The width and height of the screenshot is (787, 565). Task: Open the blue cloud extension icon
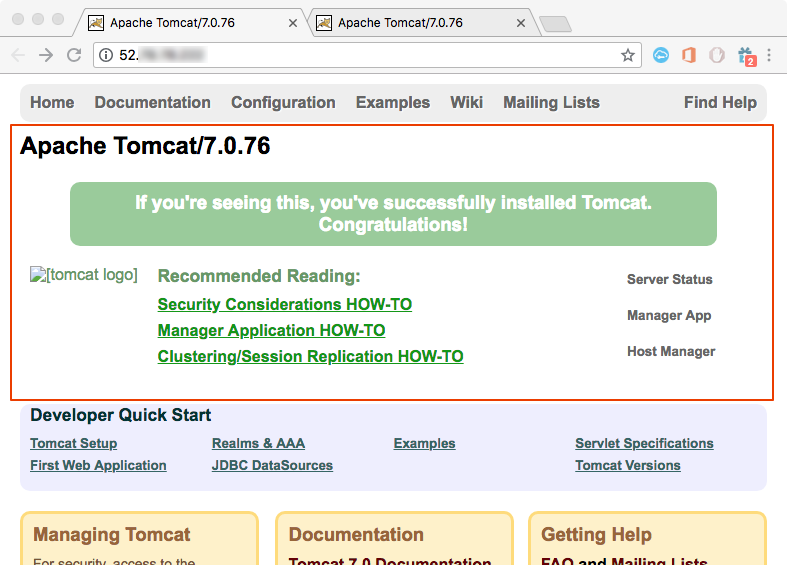pyautogui.click(x=661, y=55)
